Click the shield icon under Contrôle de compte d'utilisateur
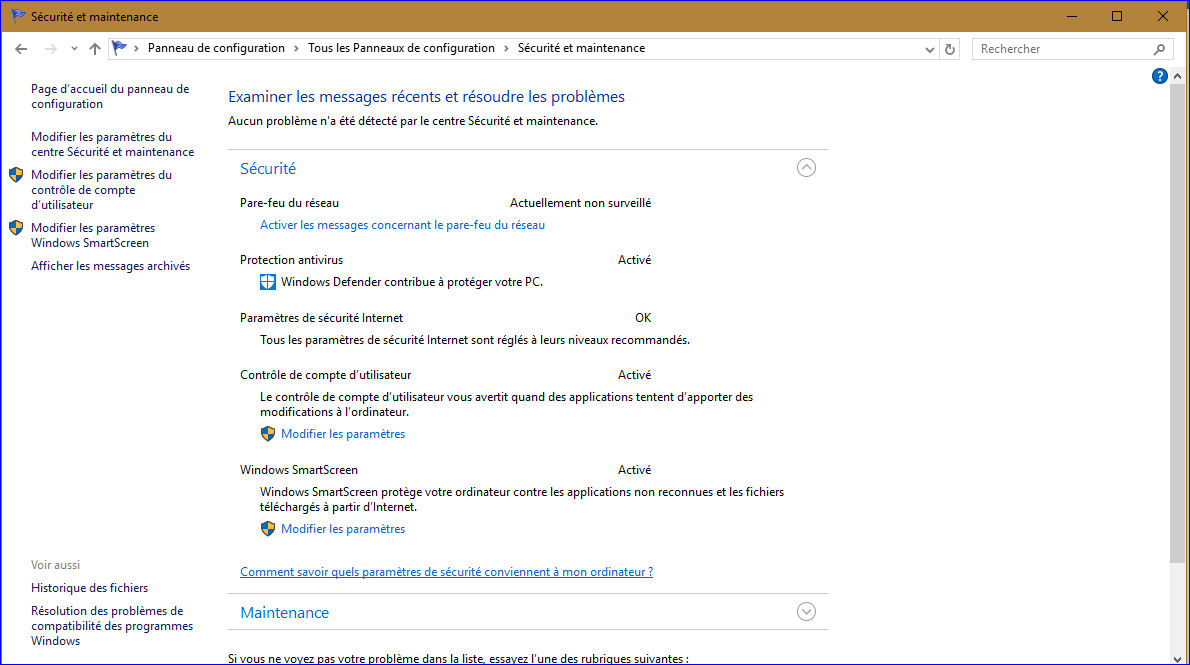Image resolution: width=1190 pixels, height=665 pixels. click(268, 434)
